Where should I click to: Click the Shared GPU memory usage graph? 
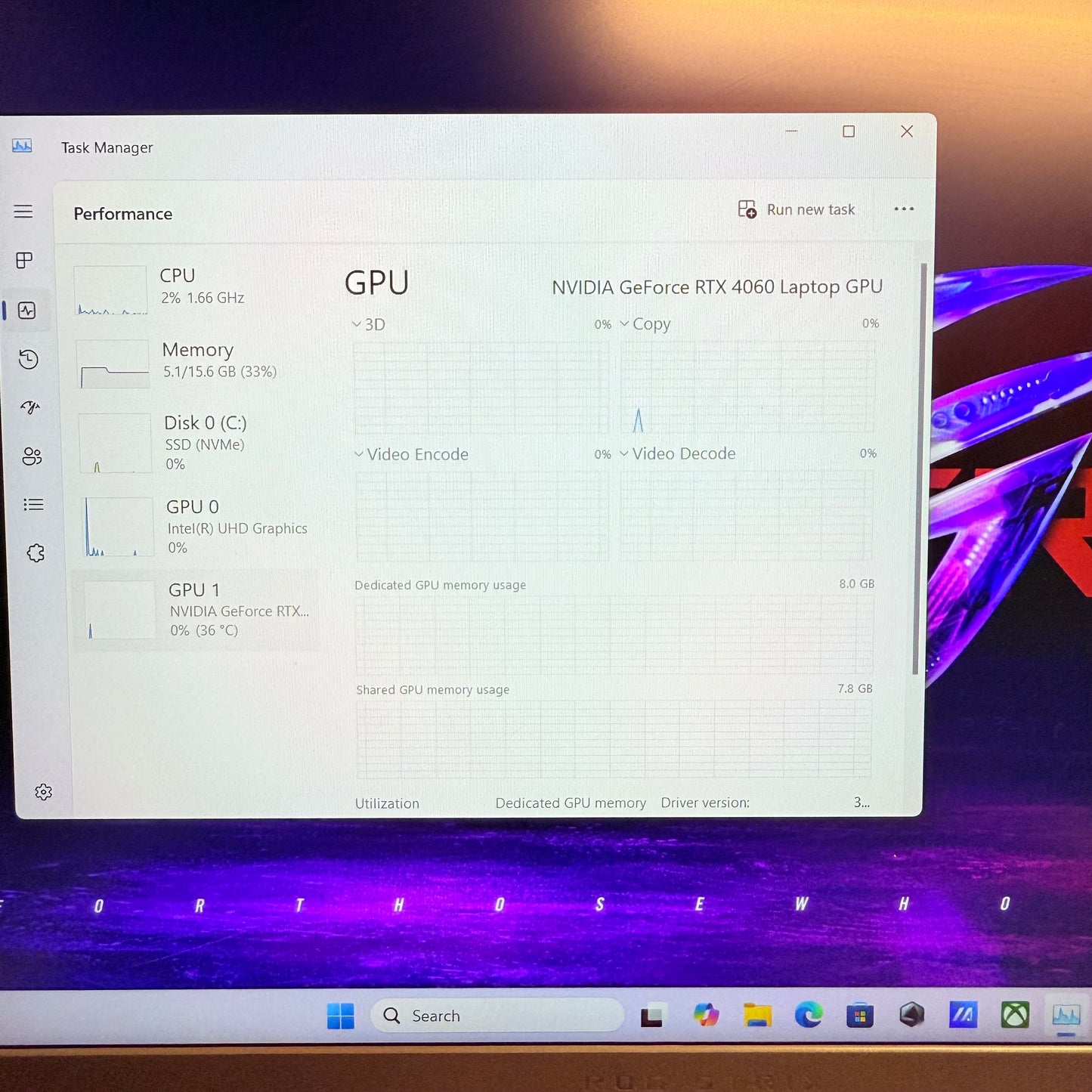point(614,739)
